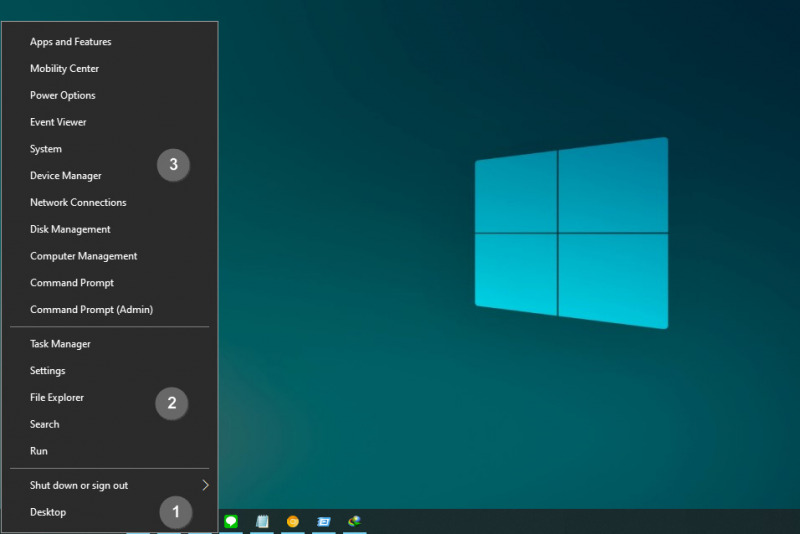Open the Internet Download Manager taskbar icon
The image size is (800, 534).
[355, 521]
